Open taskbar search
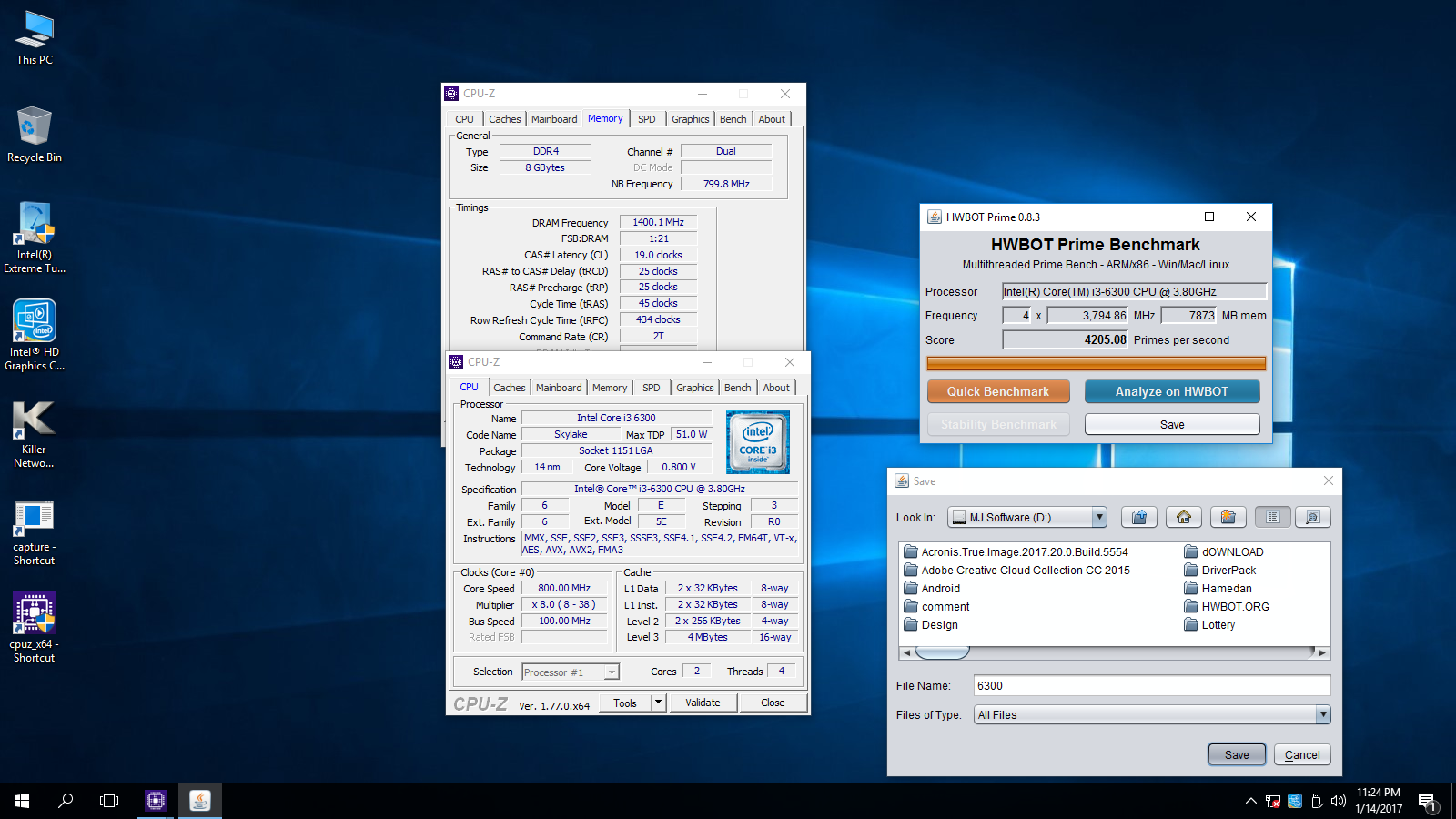This screenshot has width=1456, height=819. 66,801
